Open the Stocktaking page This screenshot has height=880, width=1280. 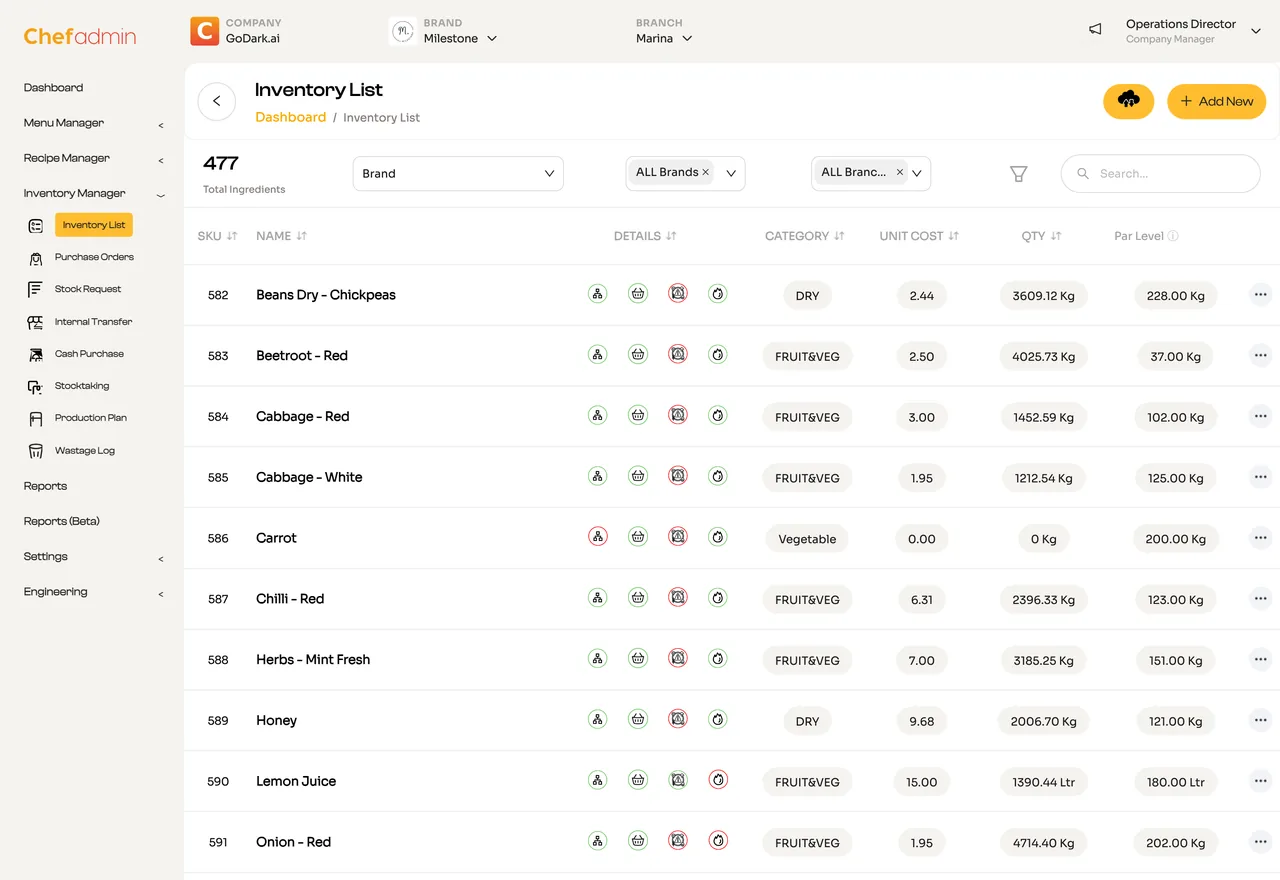(82, 386)
